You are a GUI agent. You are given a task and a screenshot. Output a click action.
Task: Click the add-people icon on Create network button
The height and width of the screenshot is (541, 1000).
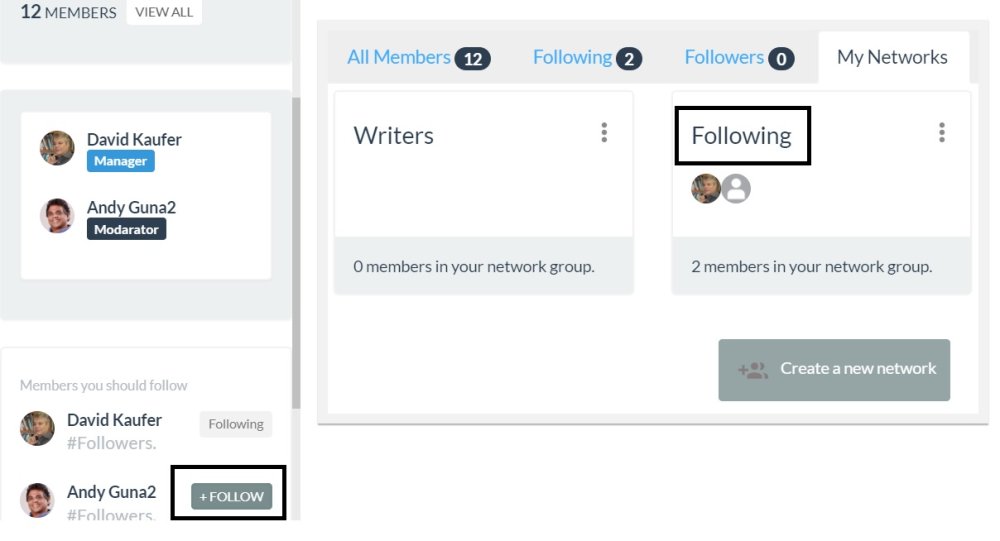tap(753, 370)
